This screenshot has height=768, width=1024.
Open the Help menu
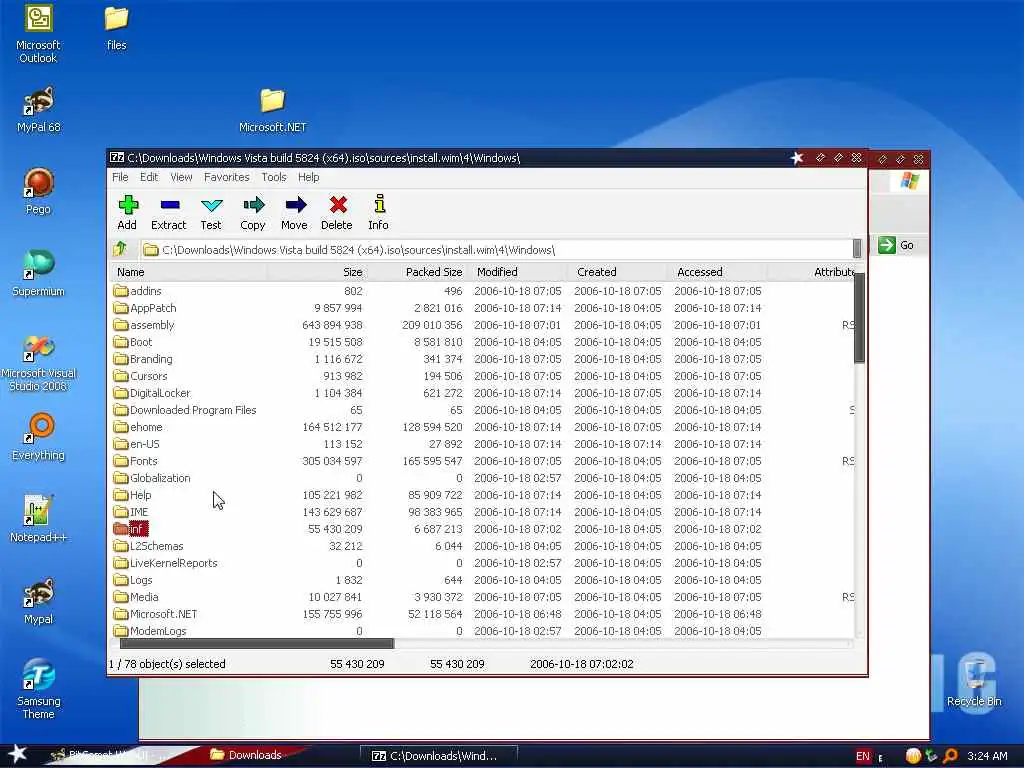tap(308, 177)
